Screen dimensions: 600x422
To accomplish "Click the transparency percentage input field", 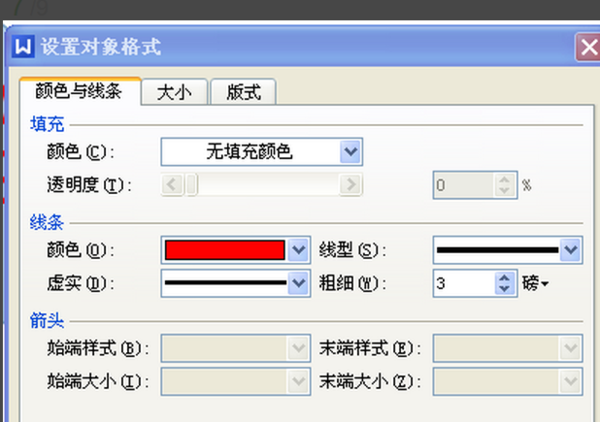I will coord(464,185).
